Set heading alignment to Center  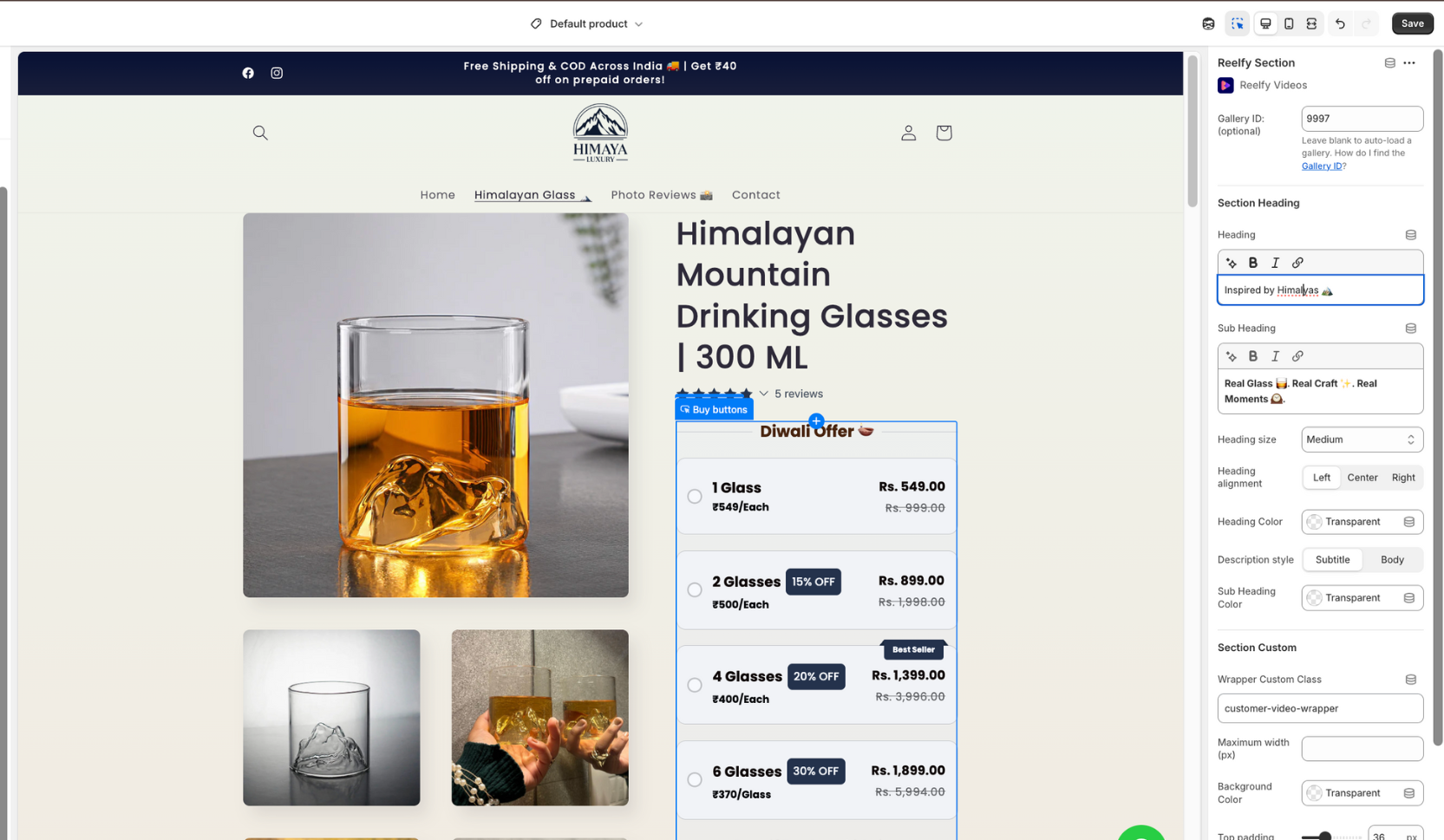[1362, 478]
